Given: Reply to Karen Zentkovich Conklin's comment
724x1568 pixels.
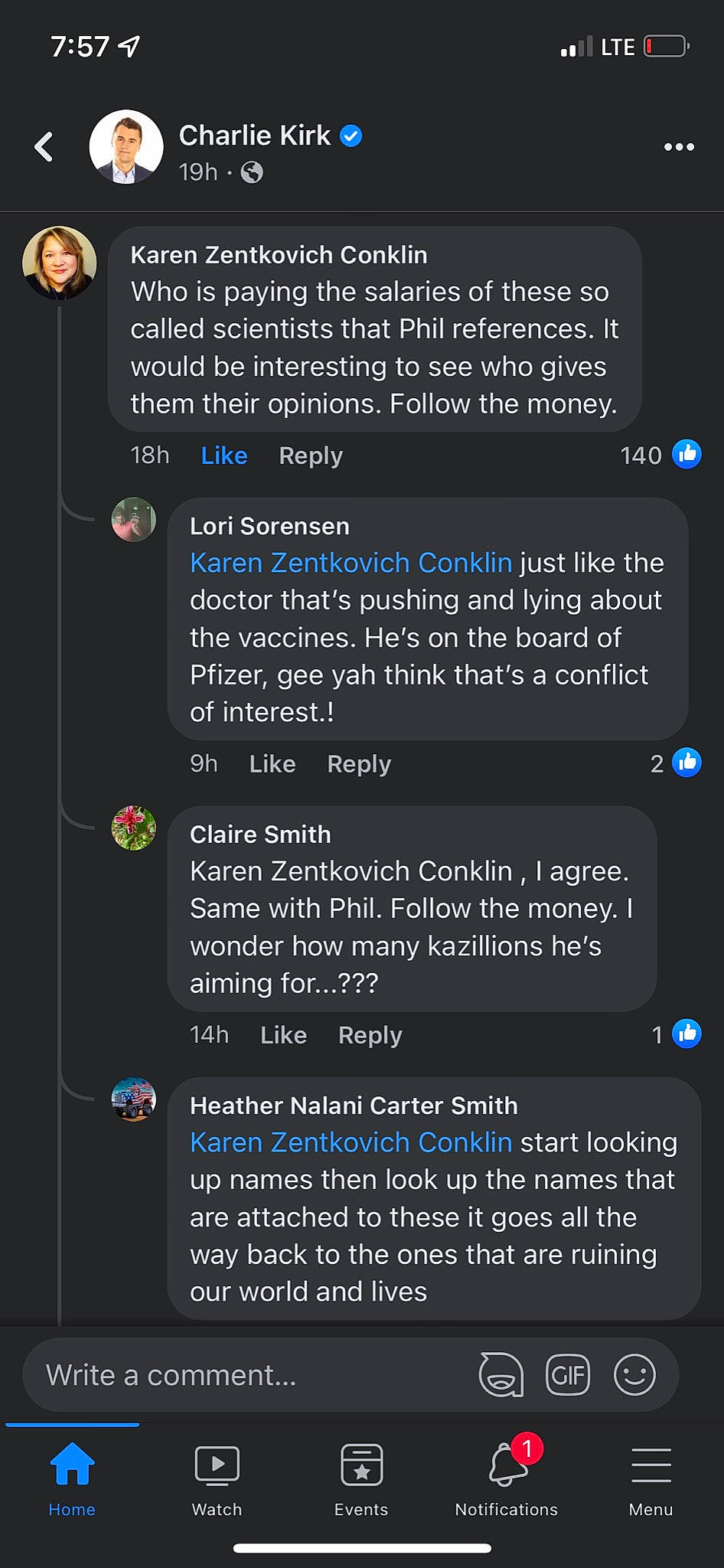Looking at the screenshot, I should (311, 456).
